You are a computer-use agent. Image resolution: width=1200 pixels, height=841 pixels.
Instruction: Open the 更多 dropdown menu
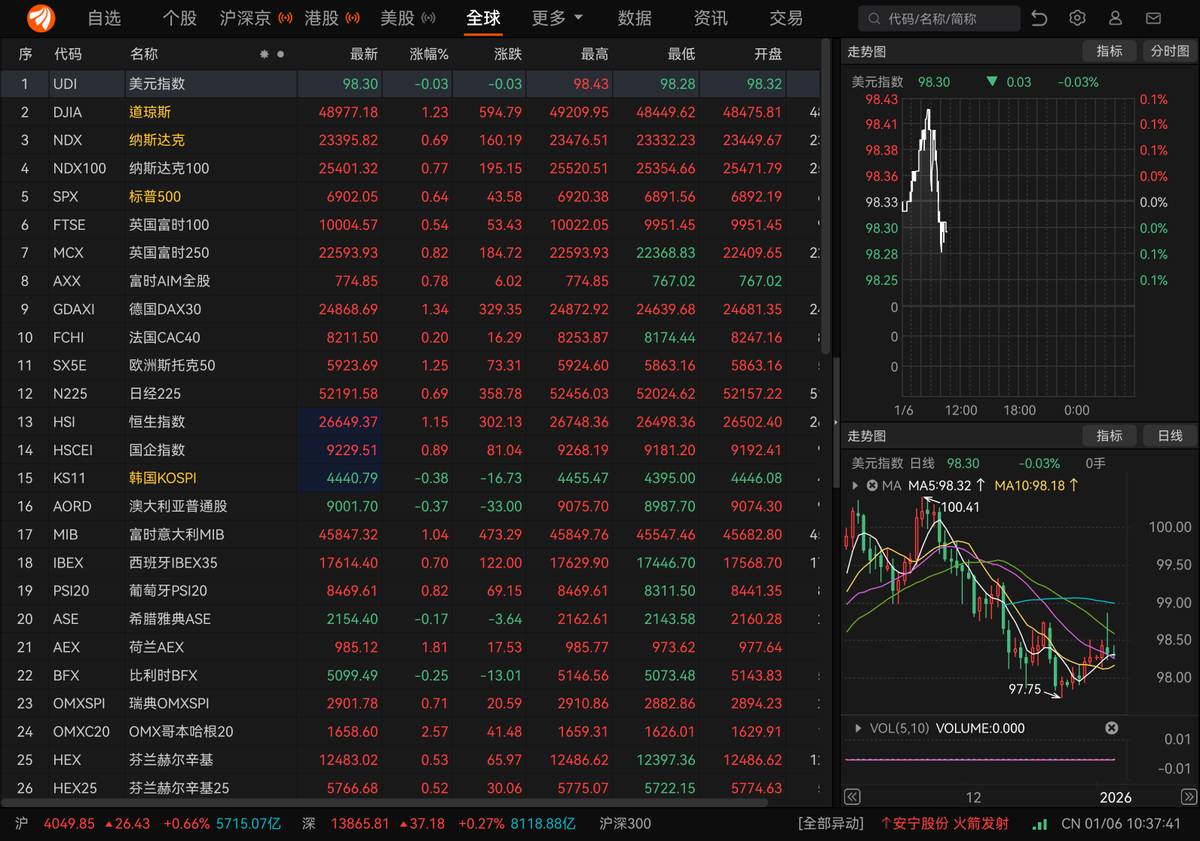tap(557, 18)
